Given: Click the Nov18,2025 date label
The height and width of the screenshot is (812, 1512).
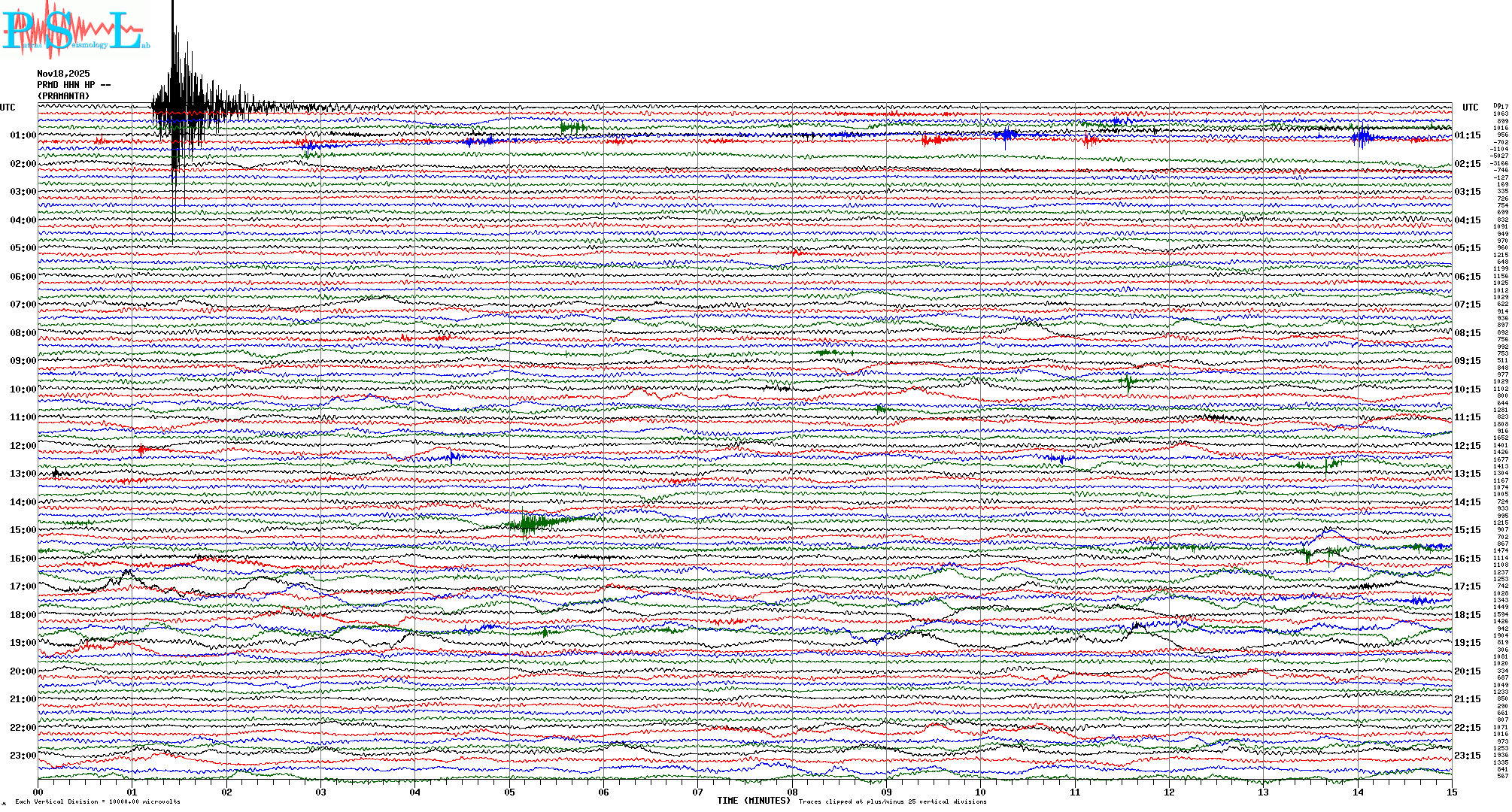Looking at the screenshot, I should [x=63, y=74].
